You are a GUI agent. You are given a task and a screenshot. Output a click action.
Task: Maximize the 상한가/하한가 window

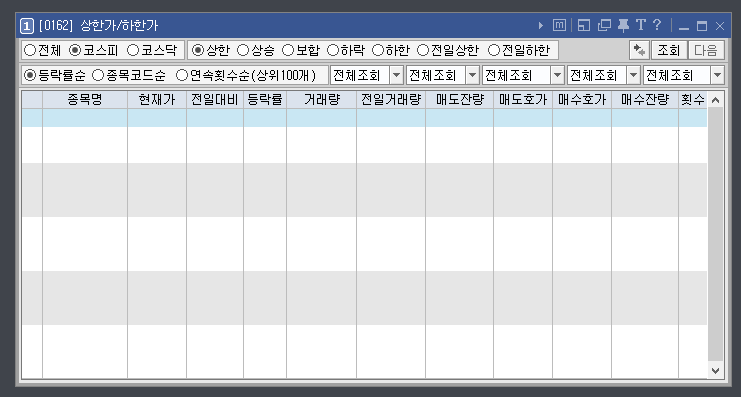click(702, 26)
